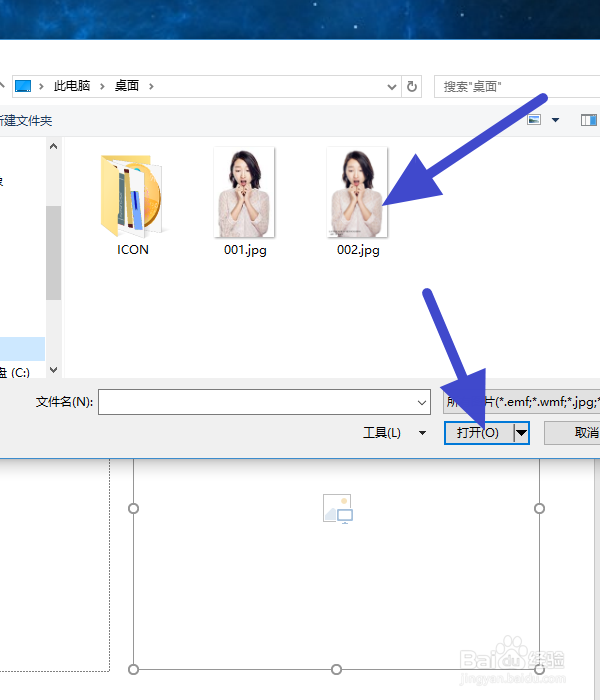Click the slide placeholder bottom-center handle

pyautogui.click(x=337, y=670)
